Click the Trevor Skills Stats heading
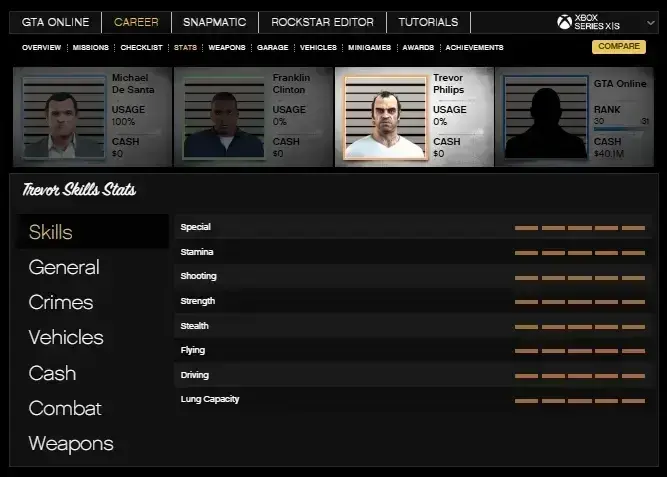Viewport: 667px width, 477px height. (79, 189)
